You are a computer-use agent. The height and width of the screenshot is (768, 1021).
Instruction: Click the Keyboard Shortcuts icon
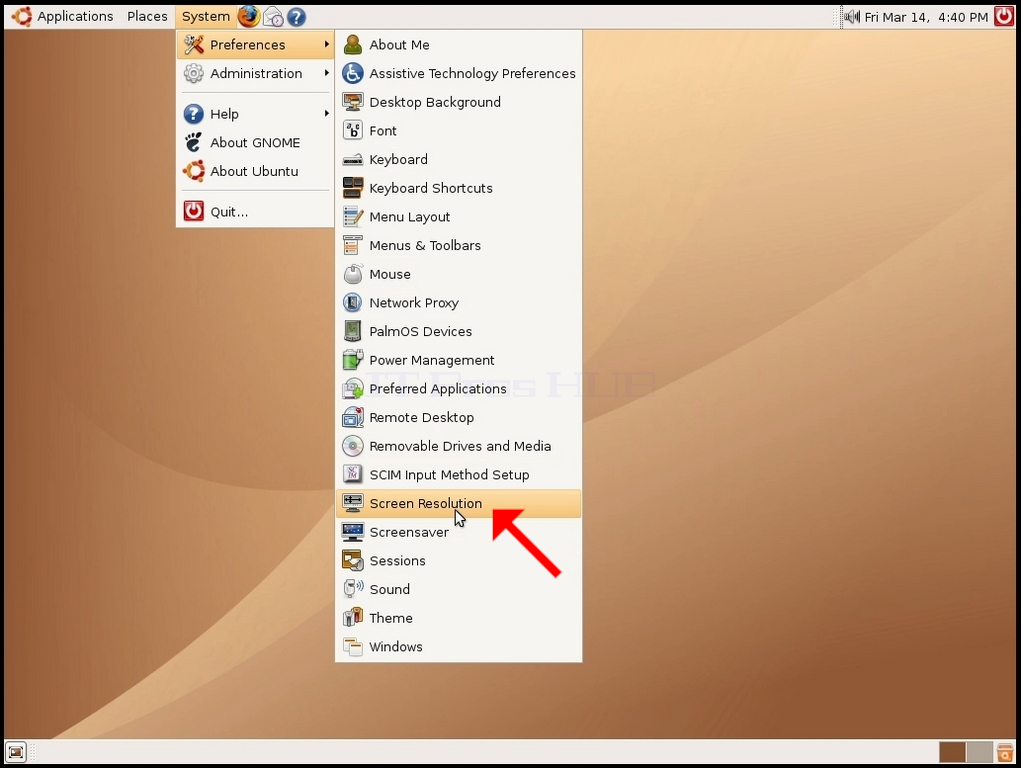click(353, 188)
